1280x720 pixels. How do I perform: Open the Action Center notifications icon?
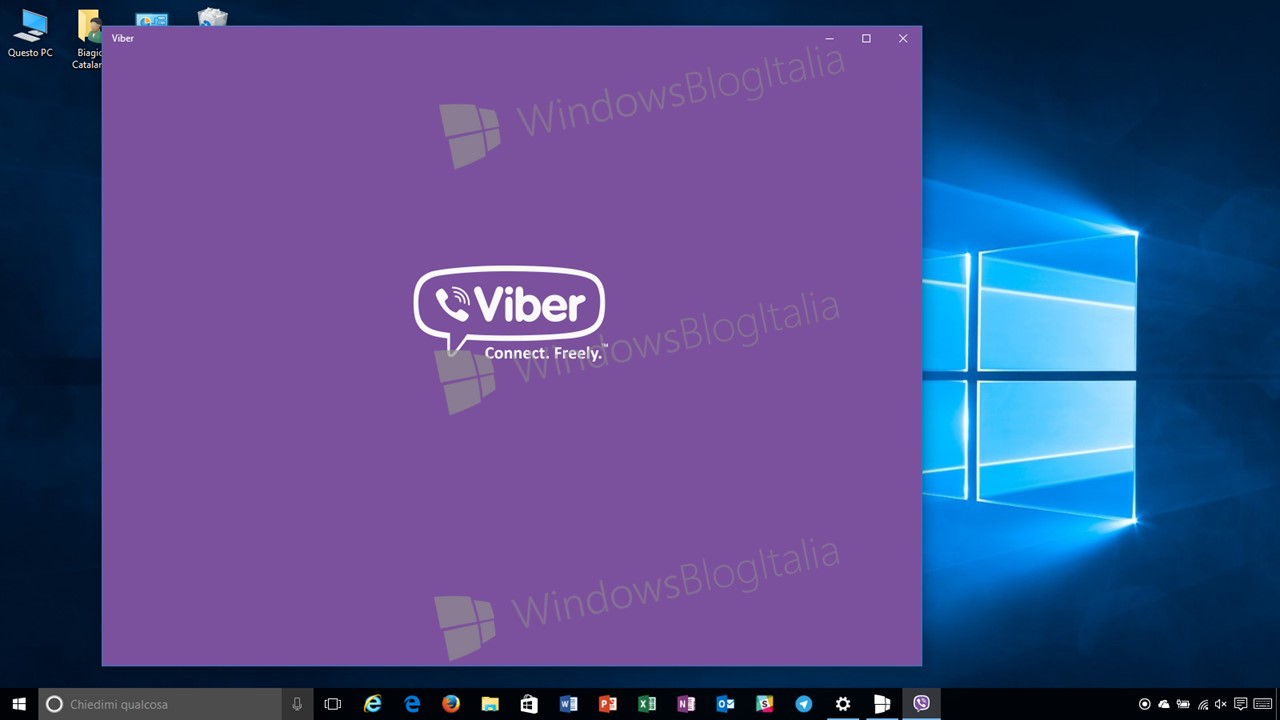1240,704
